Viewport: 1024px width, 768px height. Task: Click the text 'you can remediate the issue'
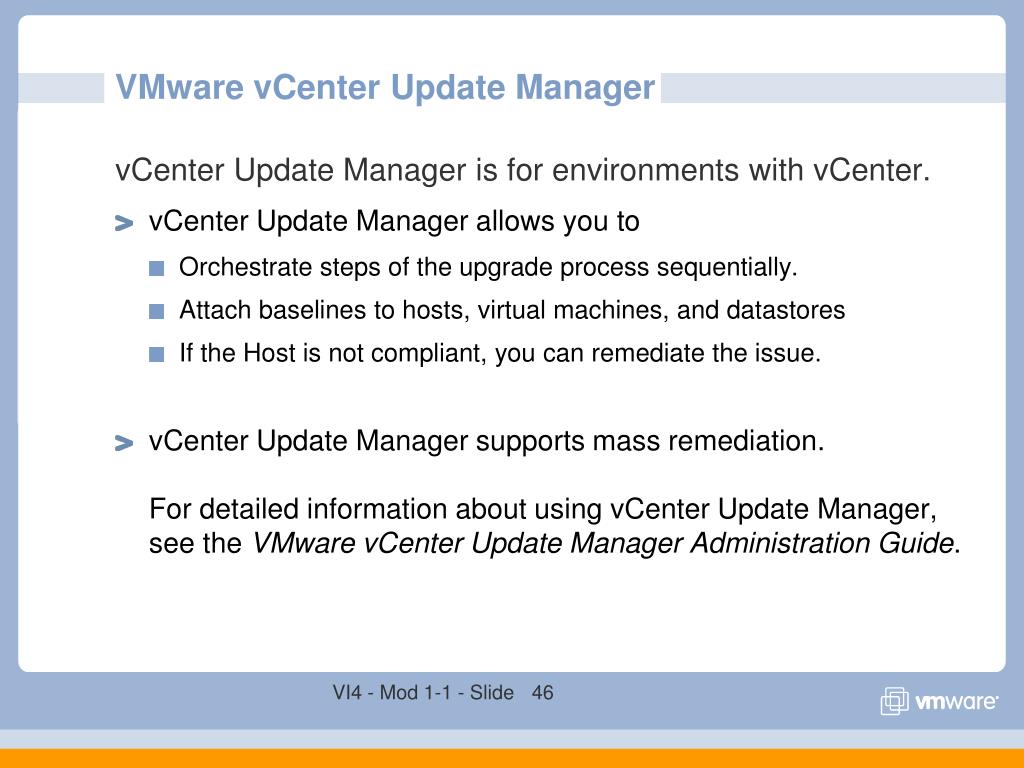657,353
